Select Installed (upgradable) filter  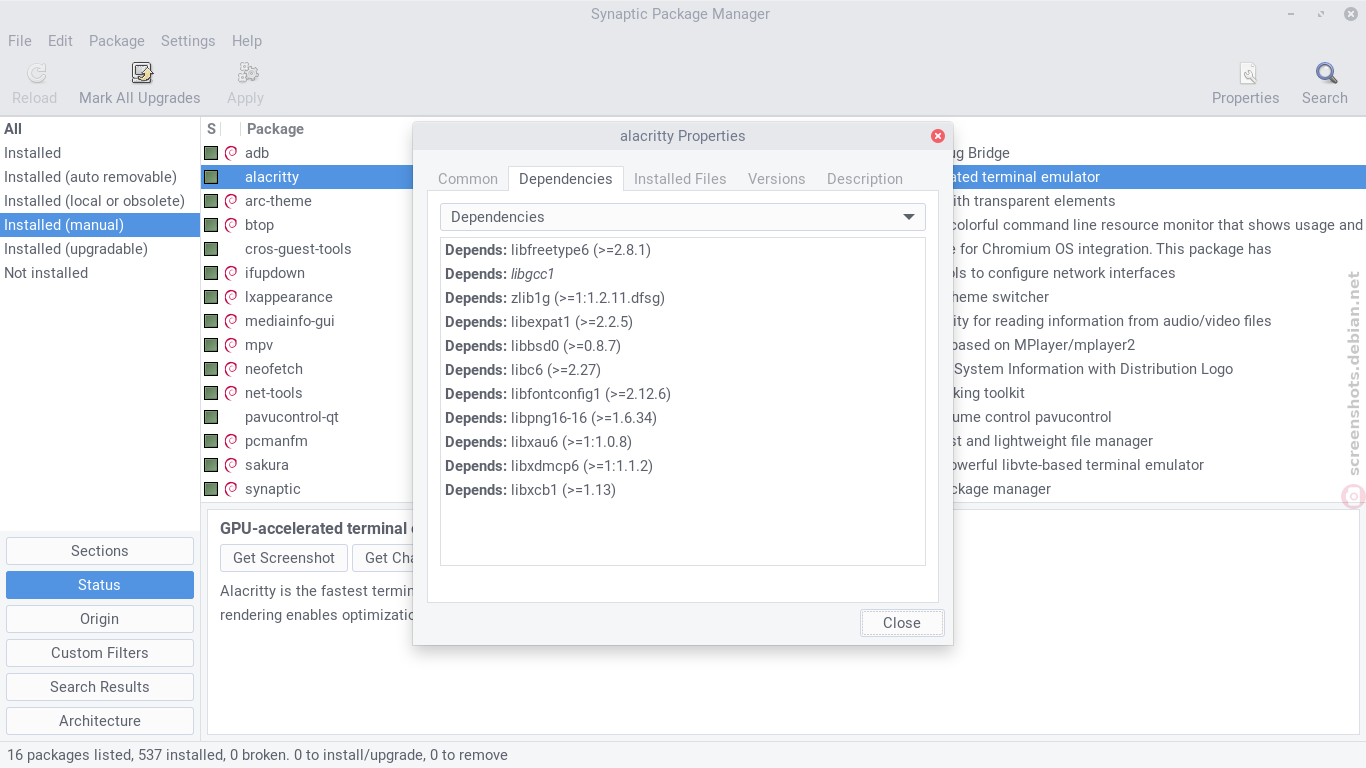coord(100,249)
